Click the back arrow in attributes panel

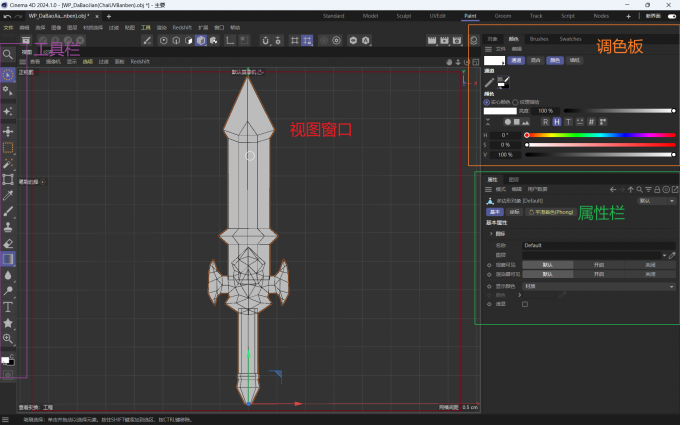[x=613, y=190]
